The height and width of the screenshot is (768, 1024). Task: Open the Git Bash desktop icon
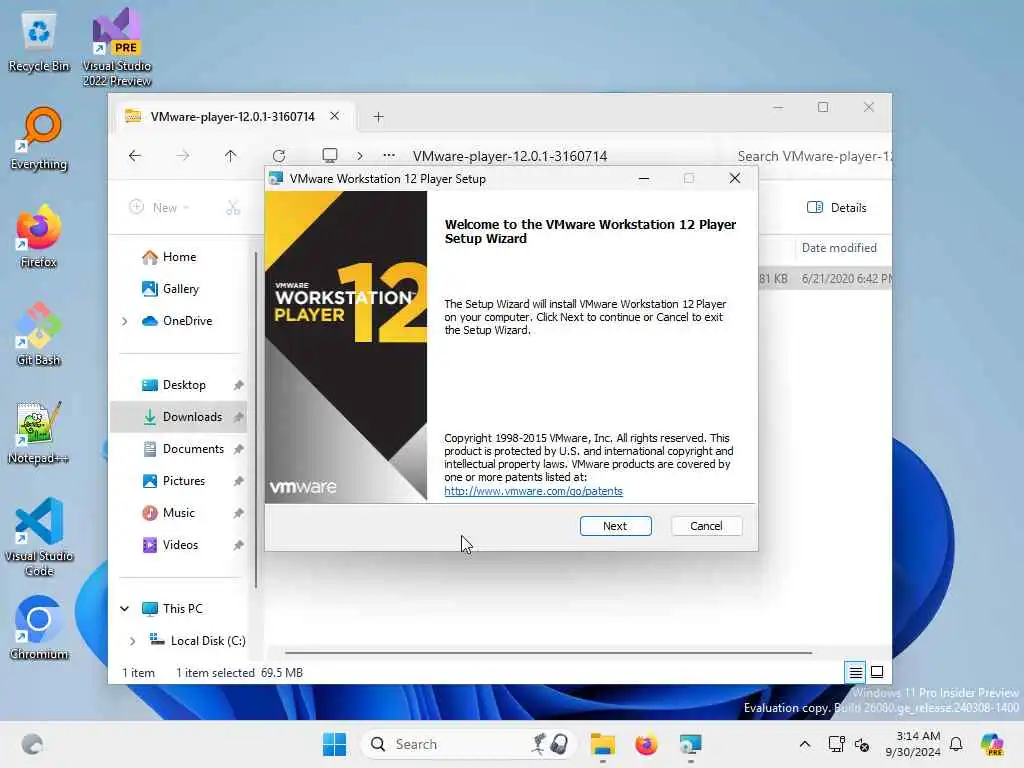click(39, 335)
